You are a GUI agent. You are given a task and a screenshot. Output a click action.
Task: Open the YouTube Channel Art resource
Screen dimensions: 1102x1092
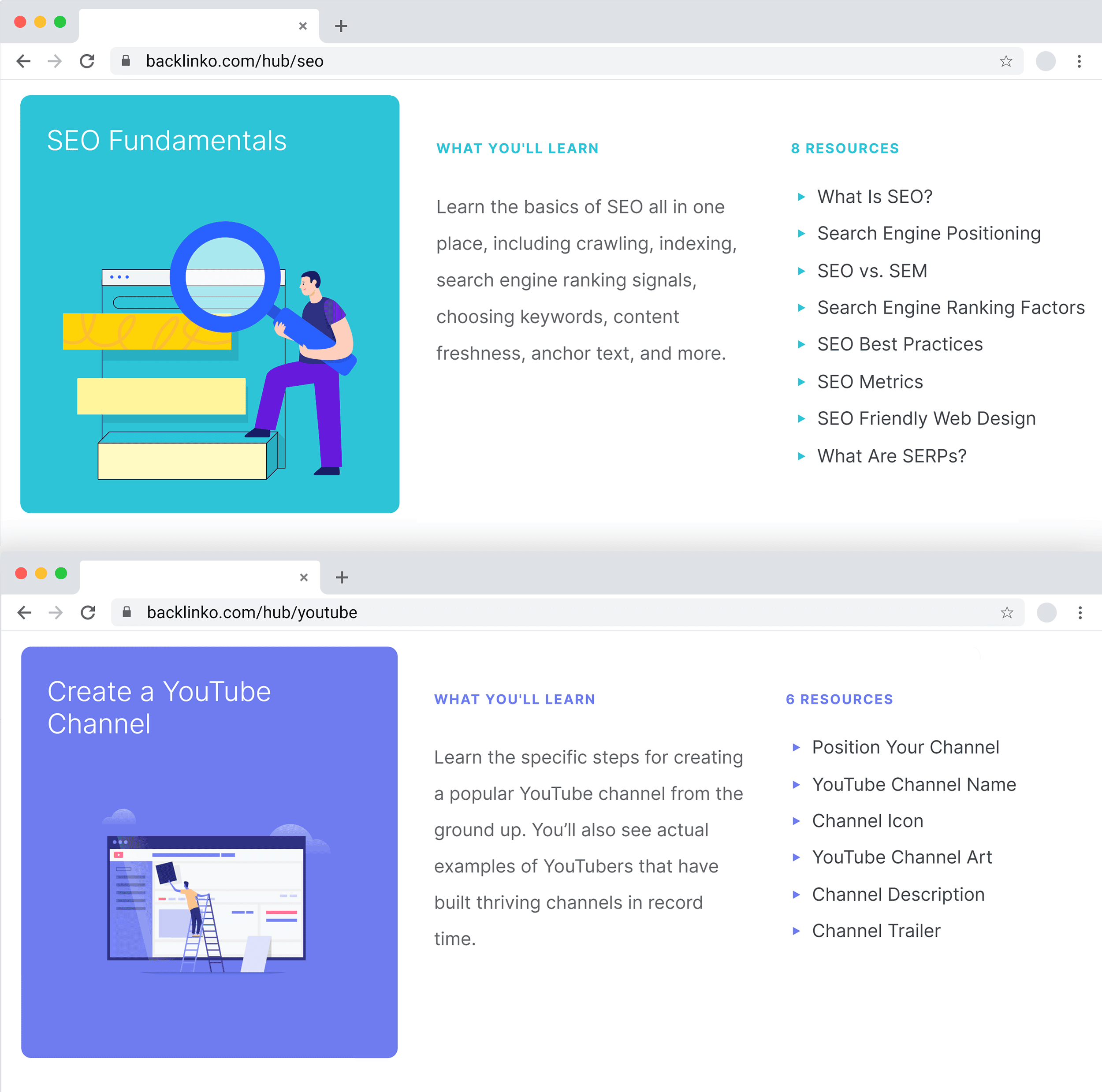coord(901,857)
